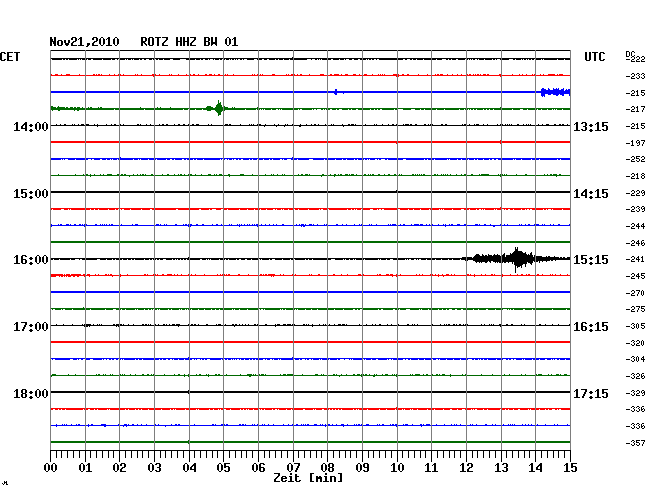Select the '18:00' CET time label
Image resolution: width=650 pixels, height=494 pixels.
tap(31, 393)
